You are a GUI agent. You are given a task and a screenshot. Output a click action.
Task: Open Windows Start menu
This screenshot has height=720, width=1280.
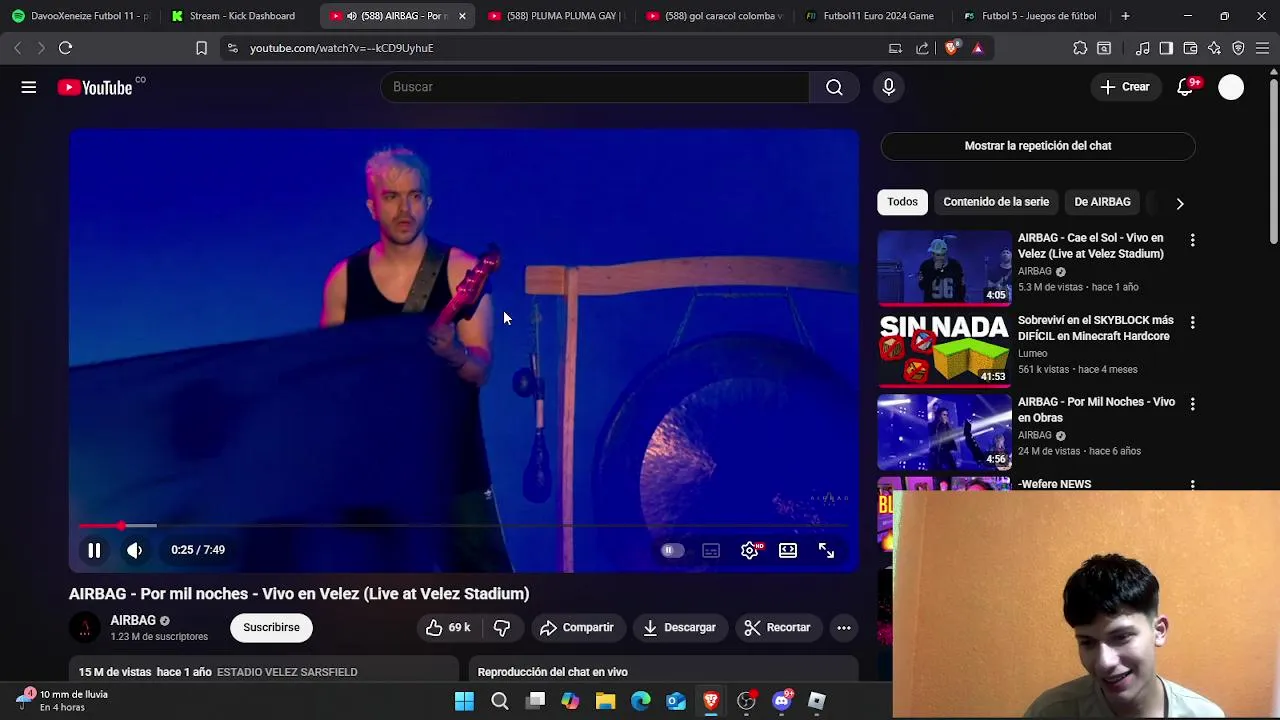[x=464, y=701]
